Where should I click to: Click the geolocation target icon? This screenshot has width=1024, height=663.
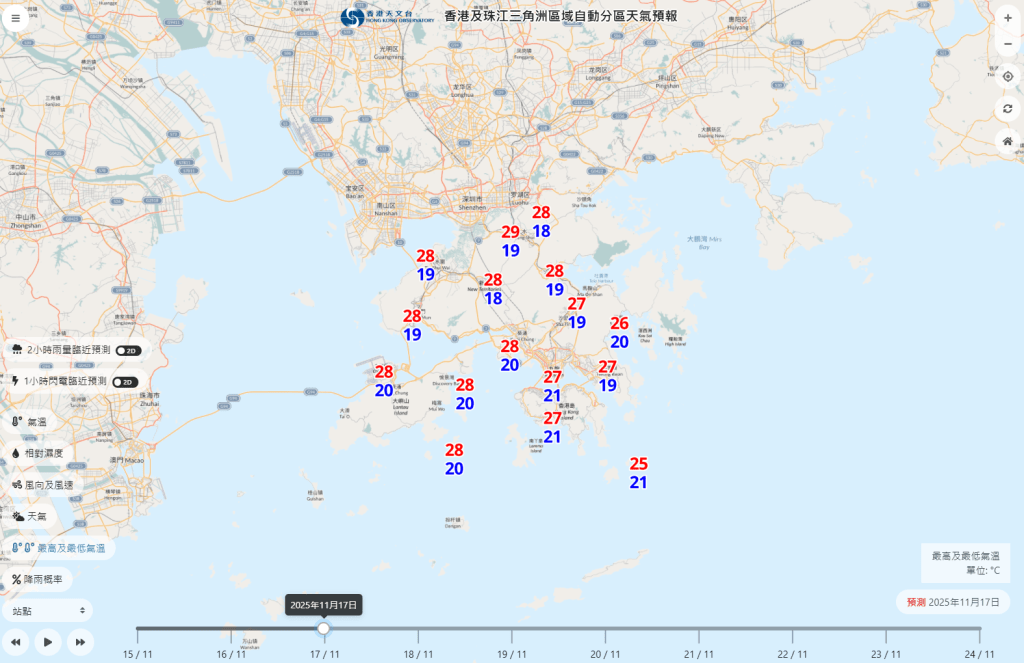coord(1008,75)
